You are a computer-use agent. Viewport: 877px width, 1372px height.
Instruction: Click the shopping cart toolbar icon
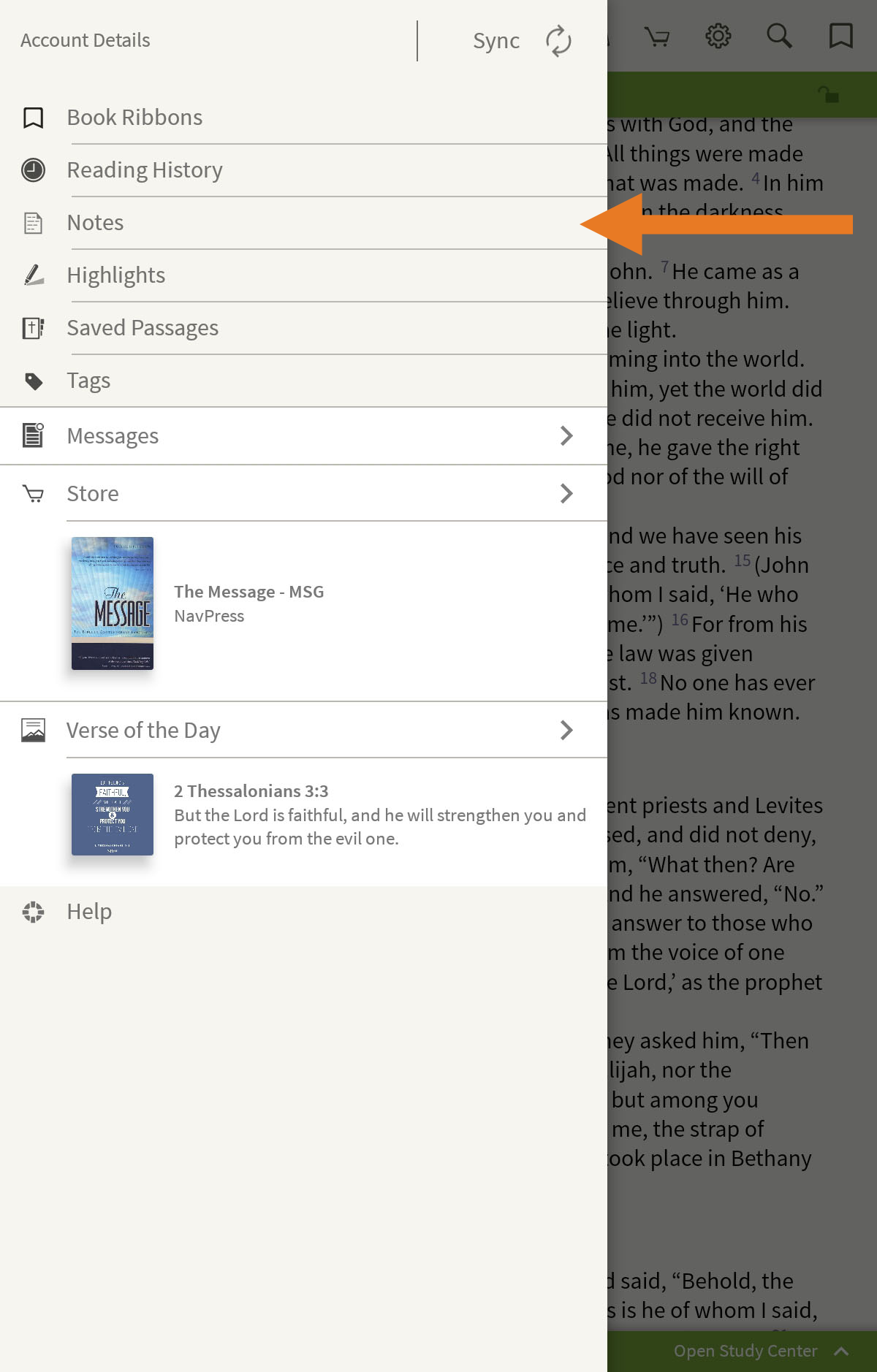(x=657, y=37)
